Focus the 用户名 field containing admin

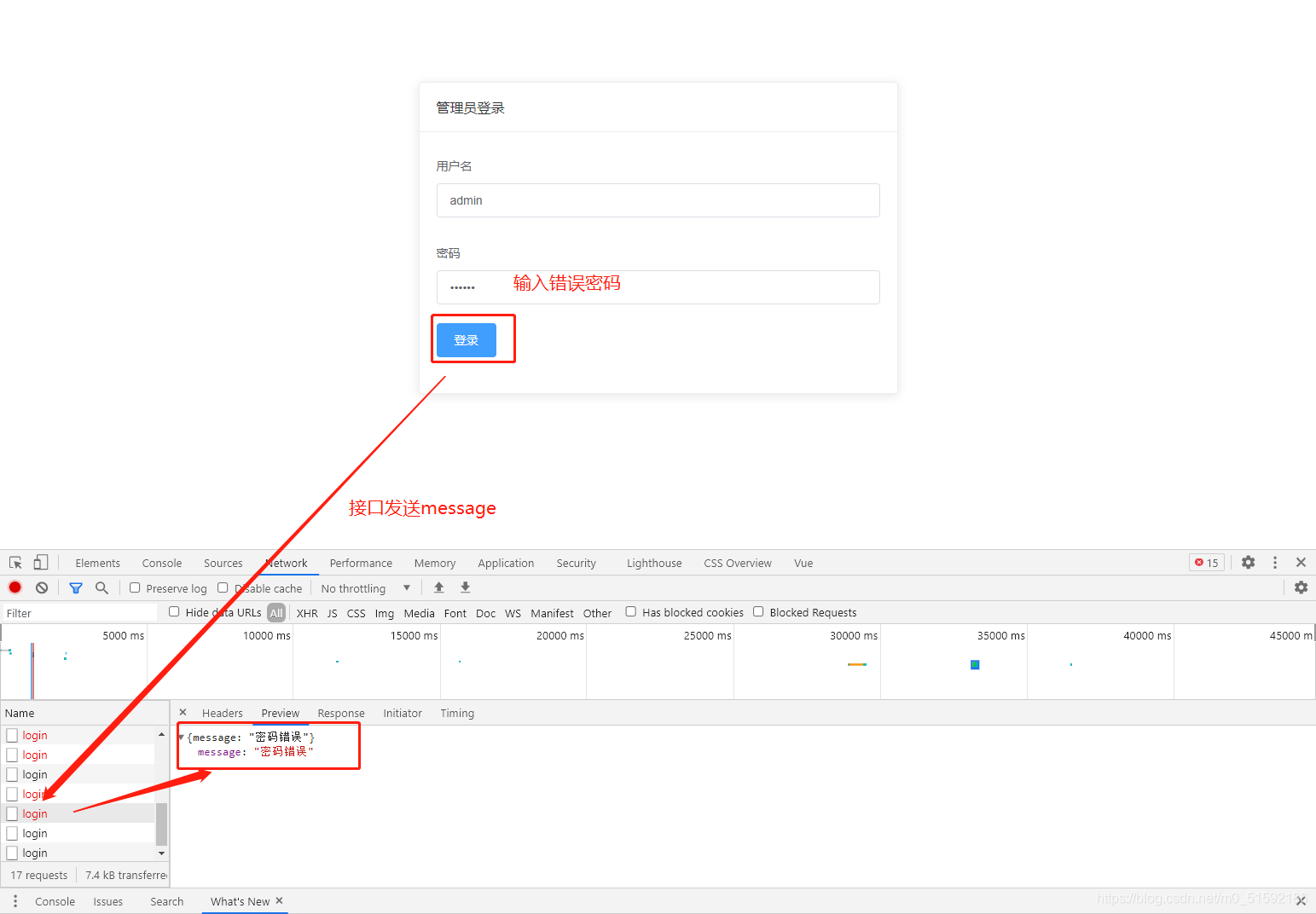tap(658, 200)
